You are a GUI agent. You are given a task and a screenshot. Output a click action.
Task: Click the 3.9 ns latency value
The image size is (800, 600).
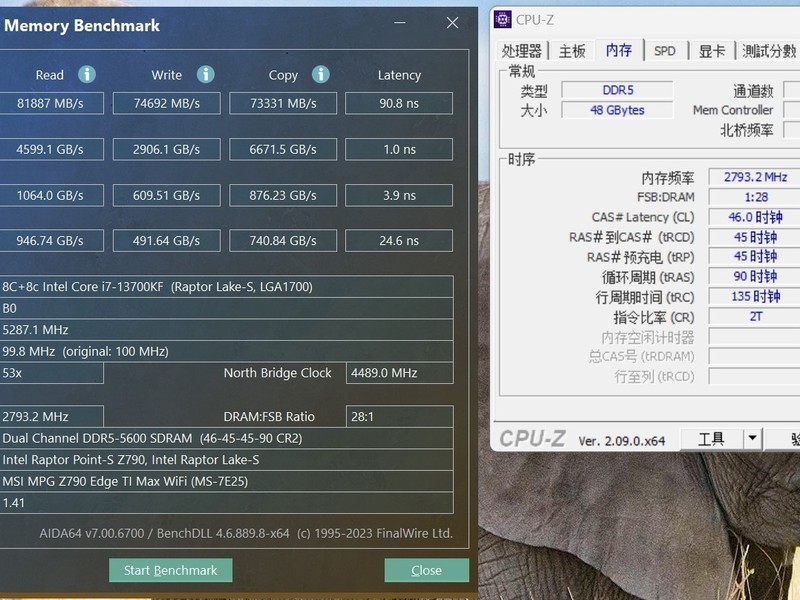coord(399,195)
